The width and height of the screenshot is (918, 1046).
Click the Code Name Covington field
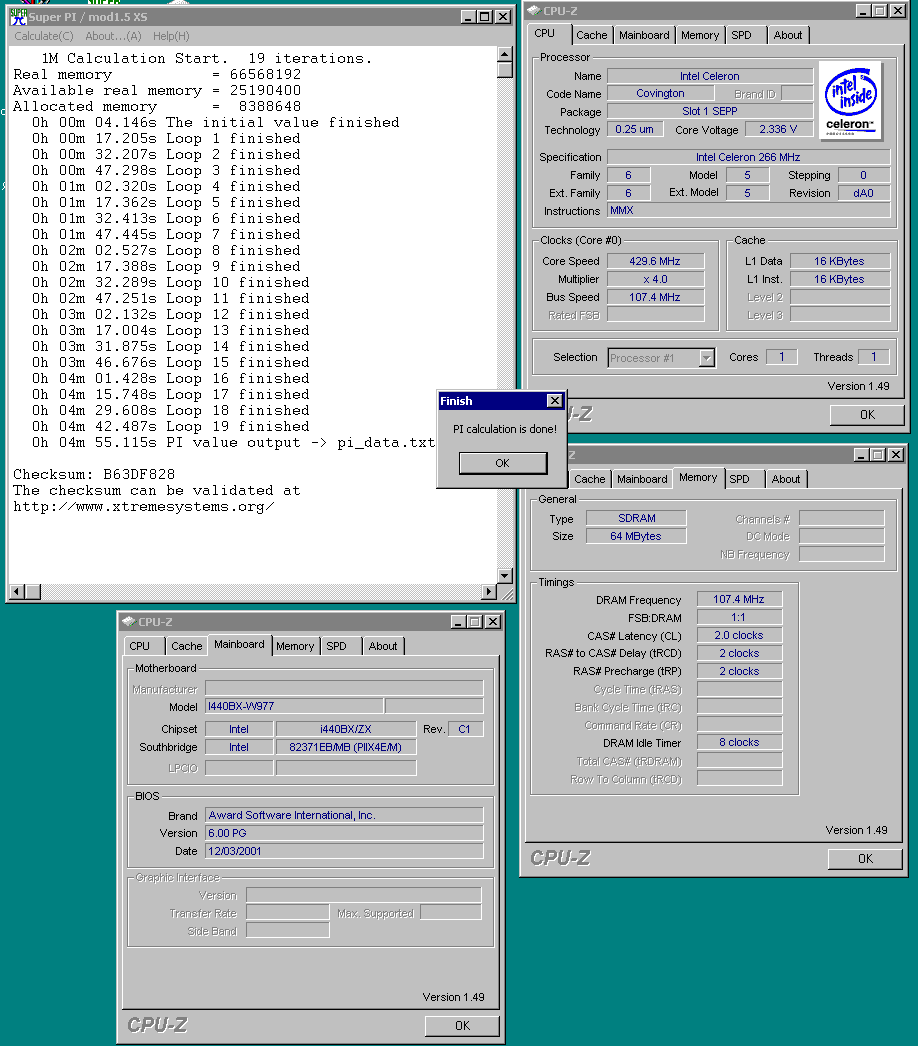click(660, 93)
